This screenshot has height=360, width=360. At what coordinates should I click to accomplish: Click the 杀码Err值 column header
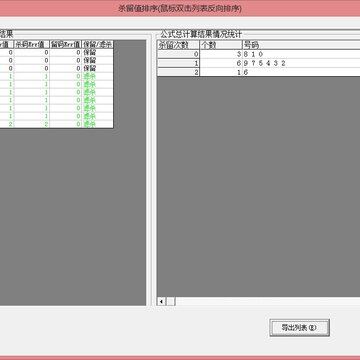[32, 44]
